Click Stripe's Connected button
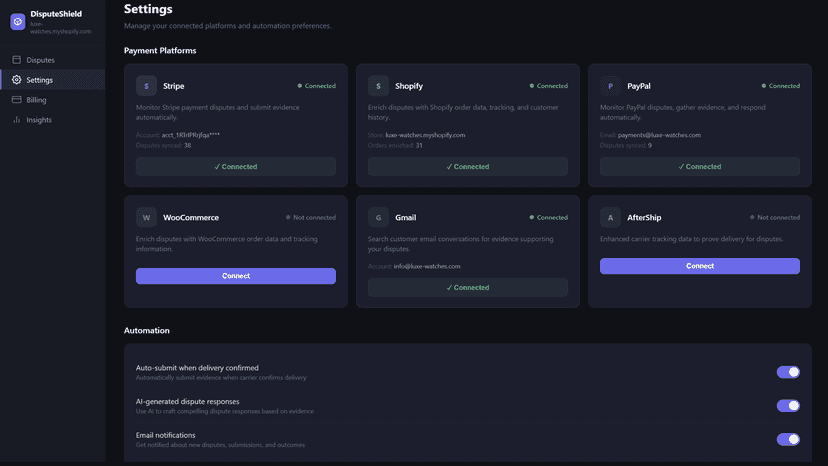The image size is (828, 466). tap(236, 166)
